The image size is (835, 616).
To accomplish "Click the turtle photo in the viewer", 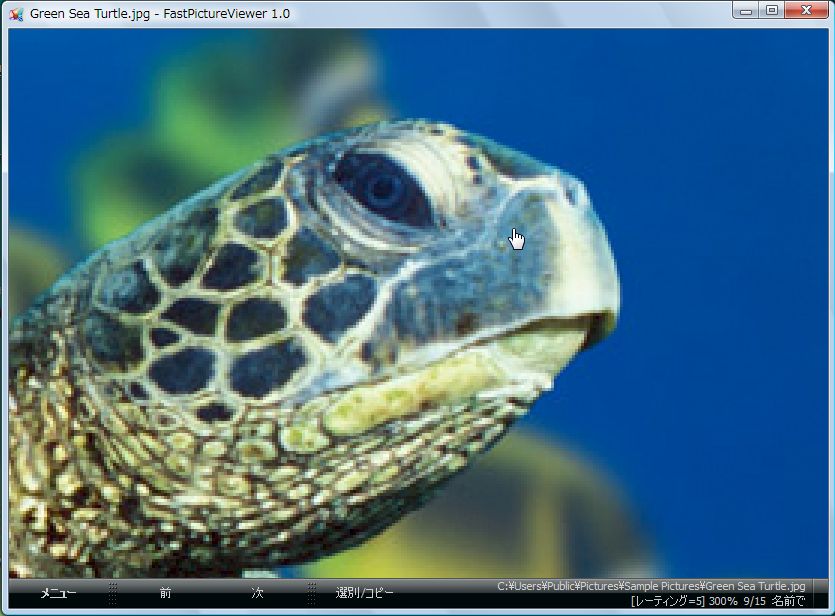I will 418,303.
